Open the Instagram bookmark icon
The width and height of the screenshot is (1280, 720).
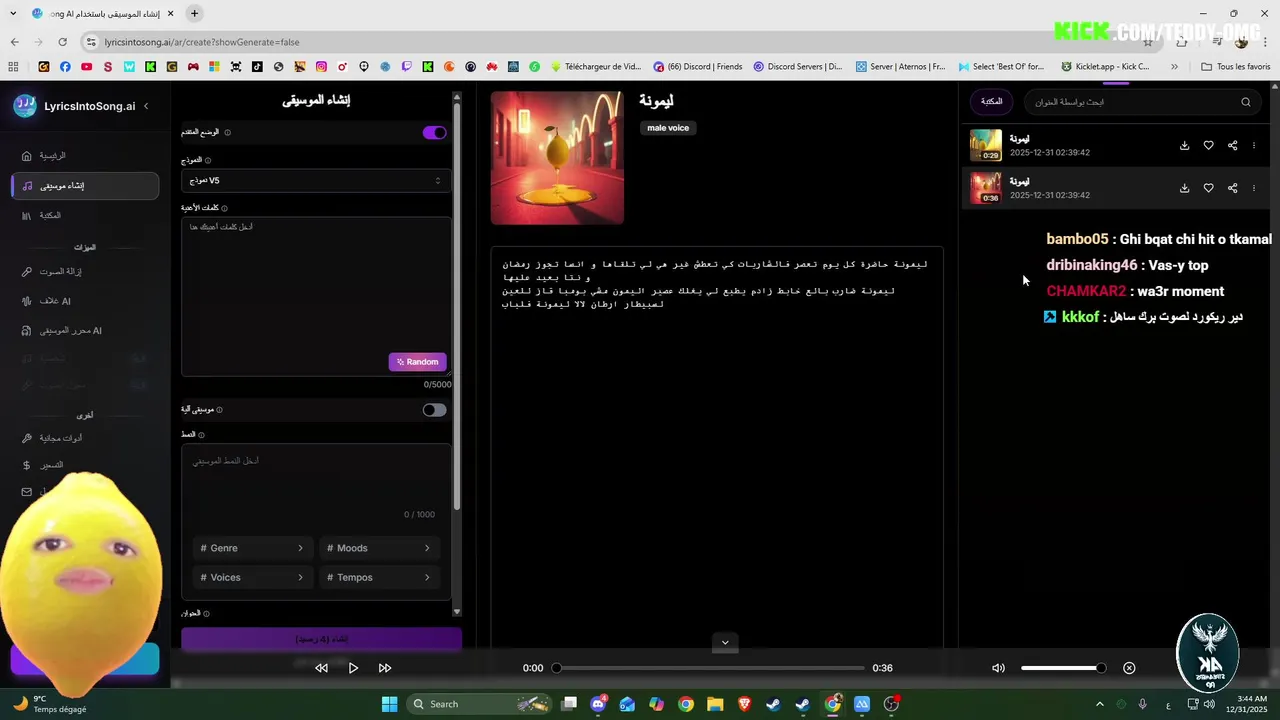point(321,67)
